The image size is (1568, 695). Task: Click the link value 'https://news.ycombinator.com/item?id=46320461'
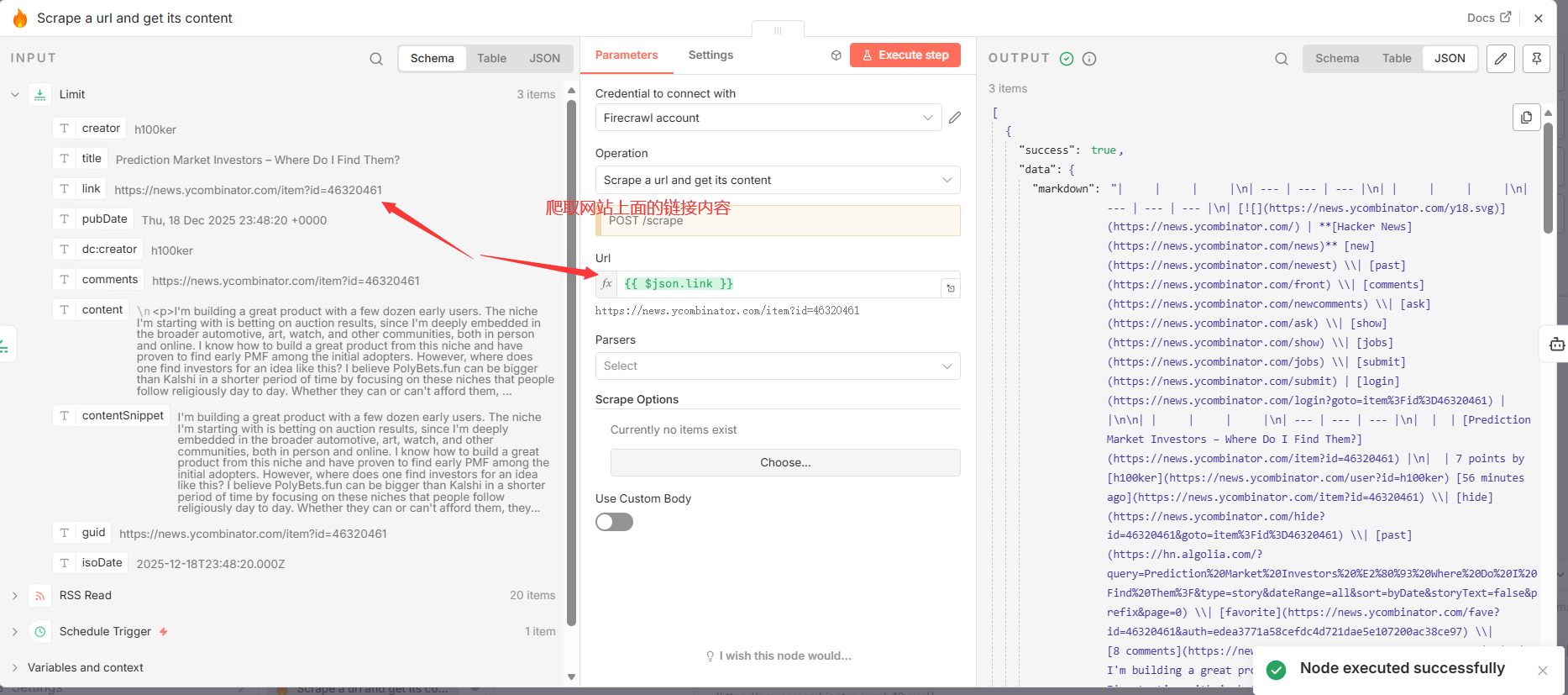pyautogui.click(x=248, y=190)
